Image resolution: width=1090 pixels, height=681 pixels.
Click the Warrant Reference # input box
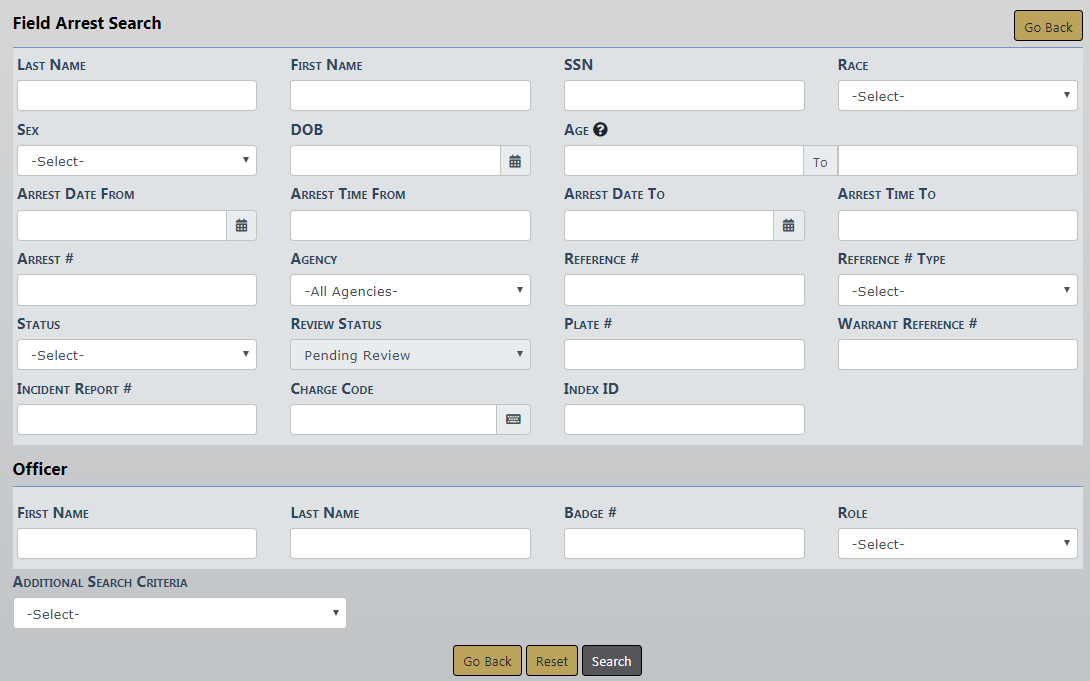(x=957, y=355)
